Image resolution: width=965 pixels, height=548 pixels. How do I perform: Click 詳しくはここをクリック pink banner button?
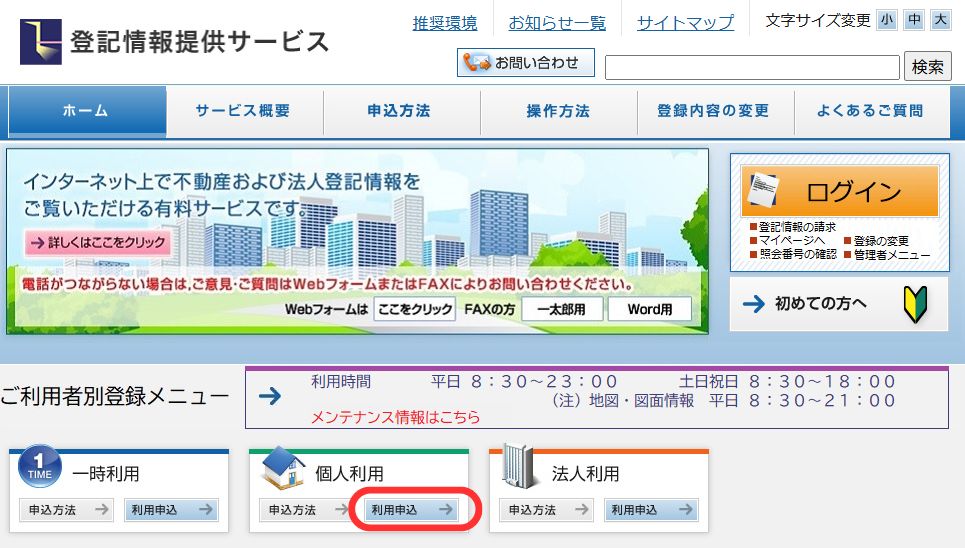point(97,243)
